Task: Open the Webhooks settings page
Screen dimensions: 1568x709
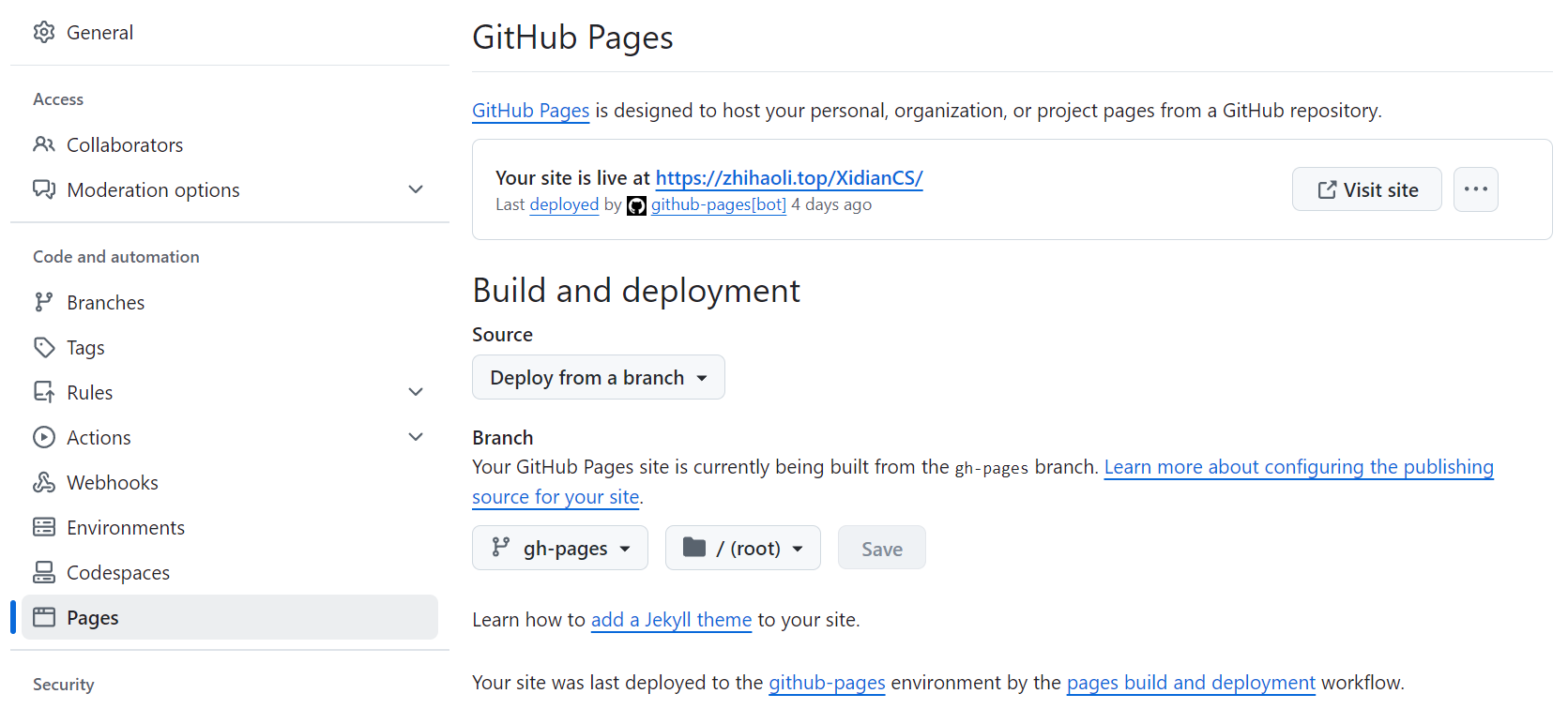Action: (230, 482)
